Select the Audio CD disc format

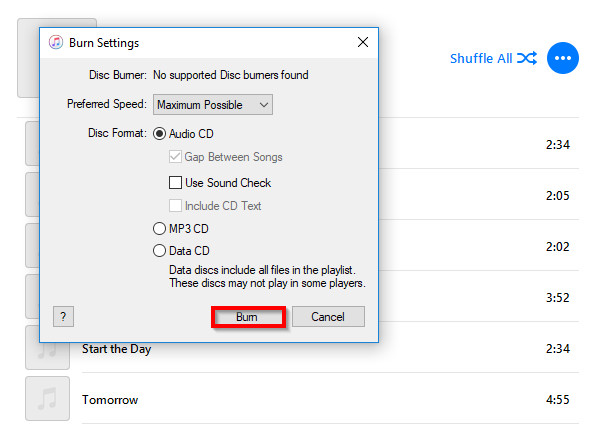tap(160, 133)
